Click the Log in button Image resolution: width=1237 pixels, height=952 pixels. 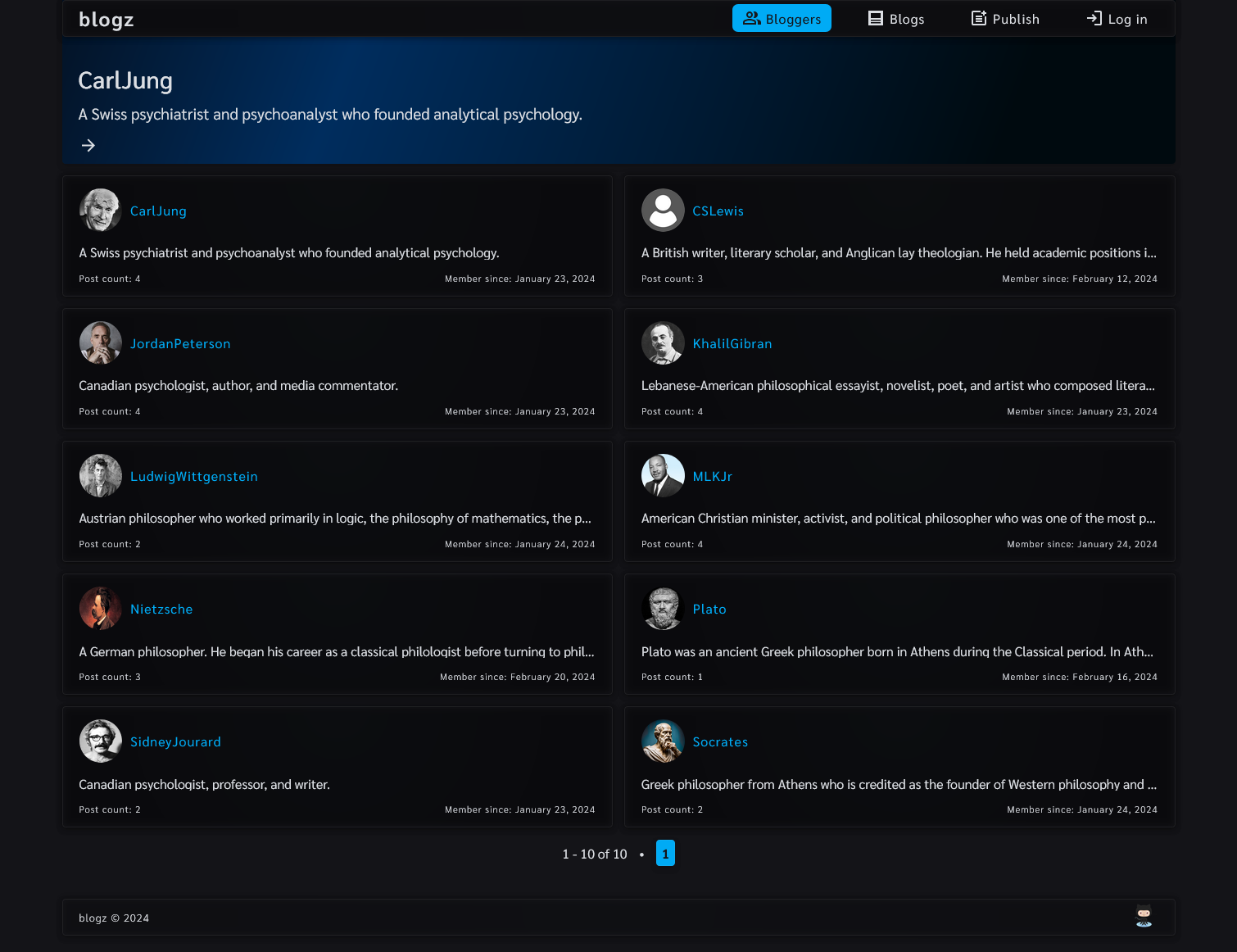click(1117, 19)
